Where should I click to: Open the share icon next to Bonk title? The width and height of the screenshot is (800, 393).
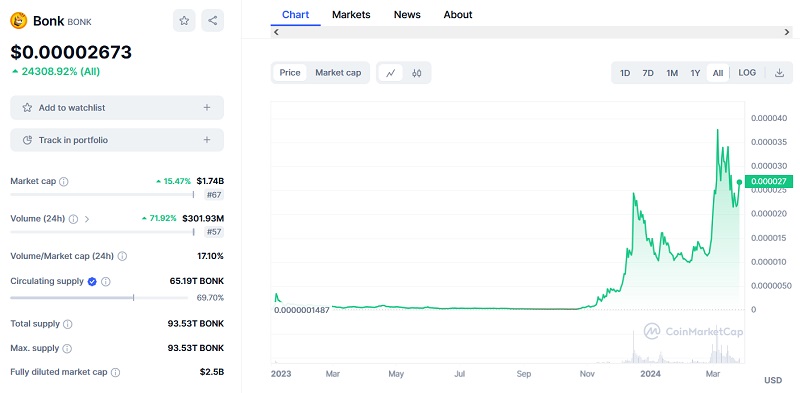click(213, 20)
